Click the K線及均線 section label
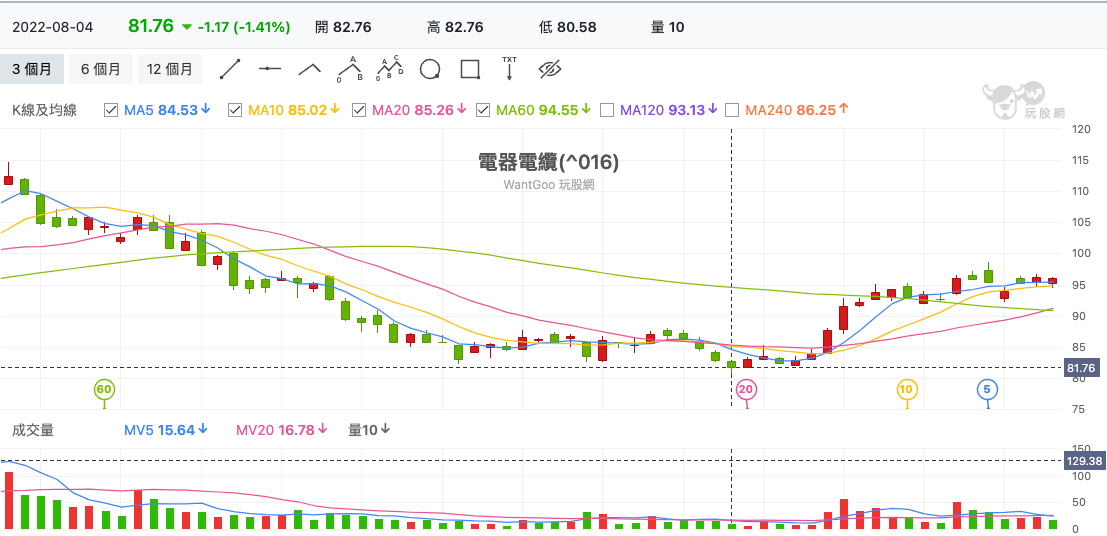The height and width of the screenshot is (536, 1107). coord(44,110)
